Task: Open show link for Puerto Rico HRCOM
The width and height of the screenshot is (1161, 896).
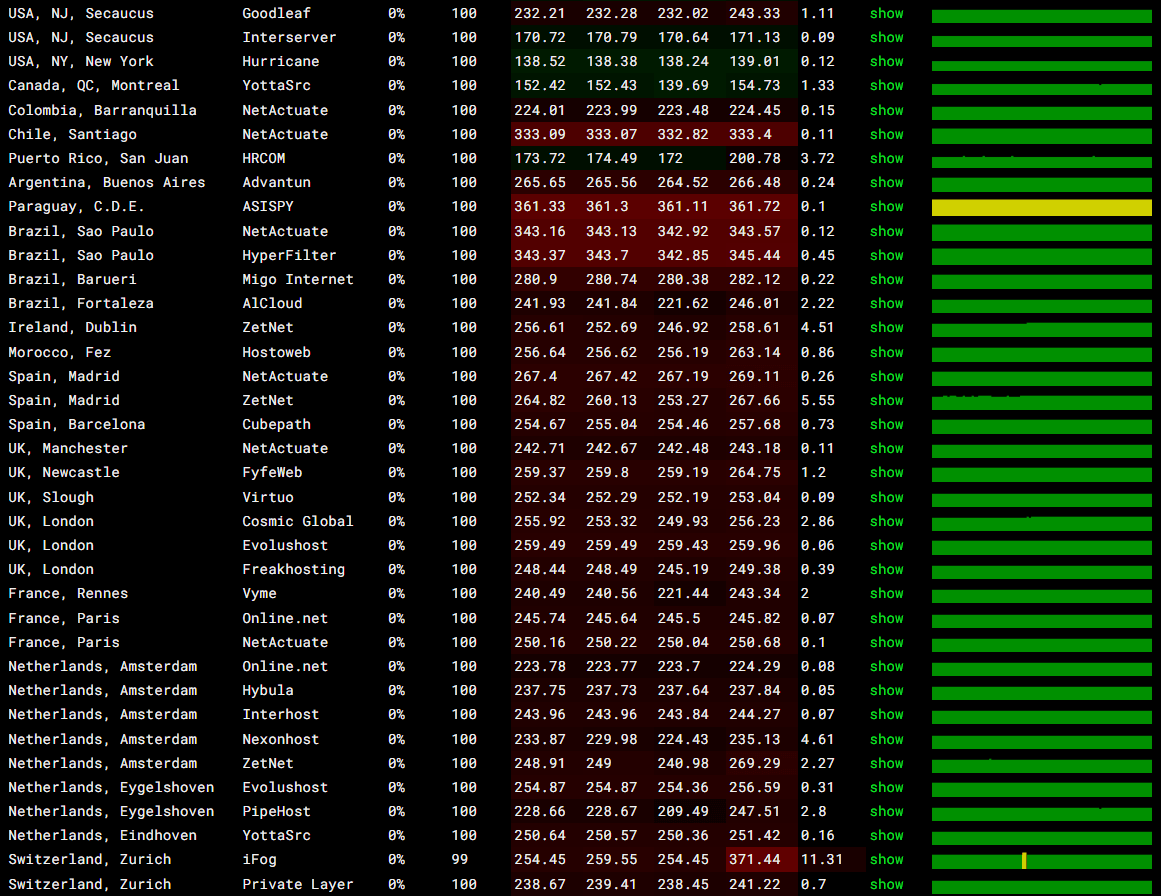Action: pyautogui.click(x=886, y=158)
